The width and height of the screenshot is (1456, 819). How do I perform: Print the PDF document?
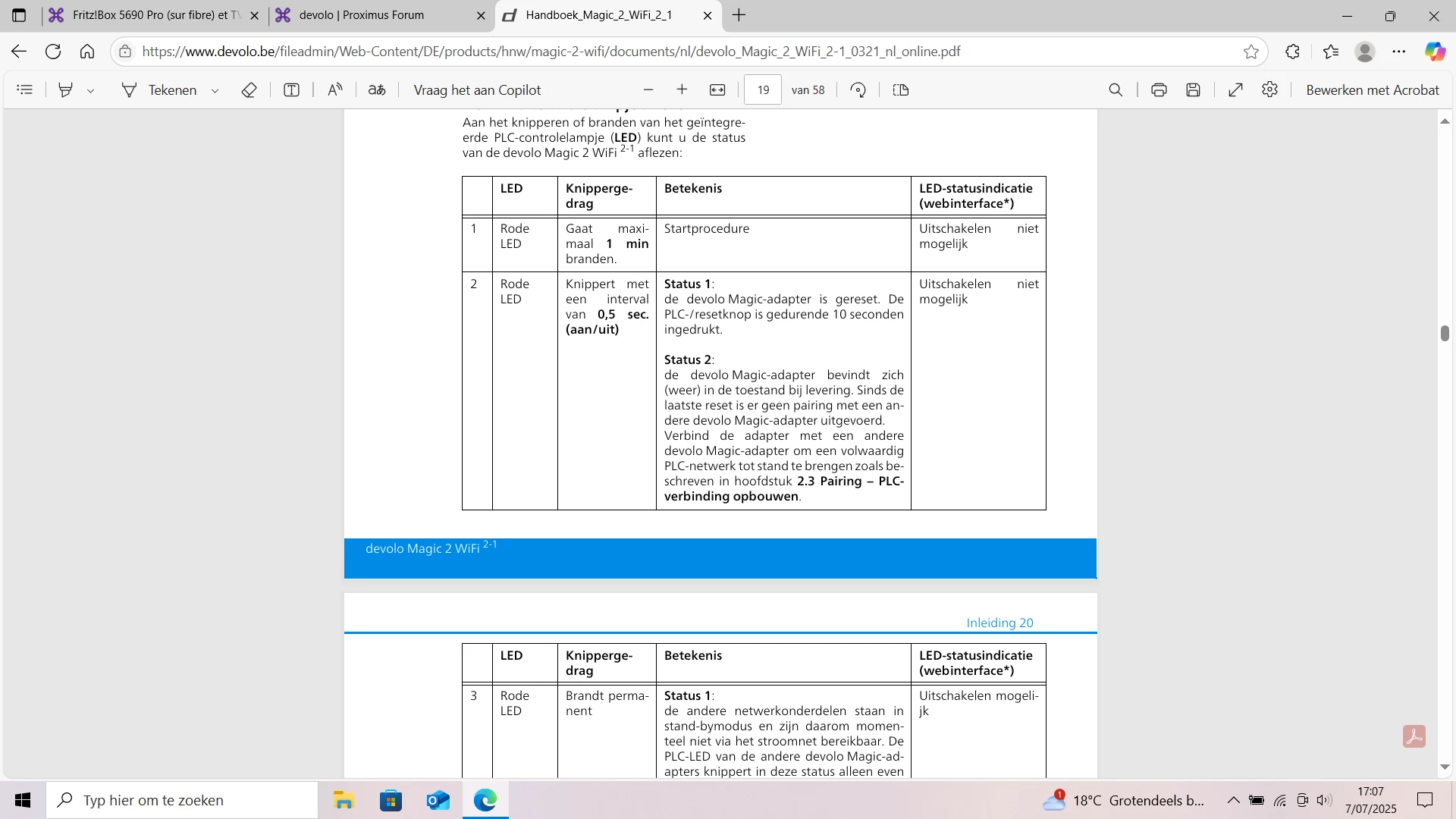[x=1159, y=89]
